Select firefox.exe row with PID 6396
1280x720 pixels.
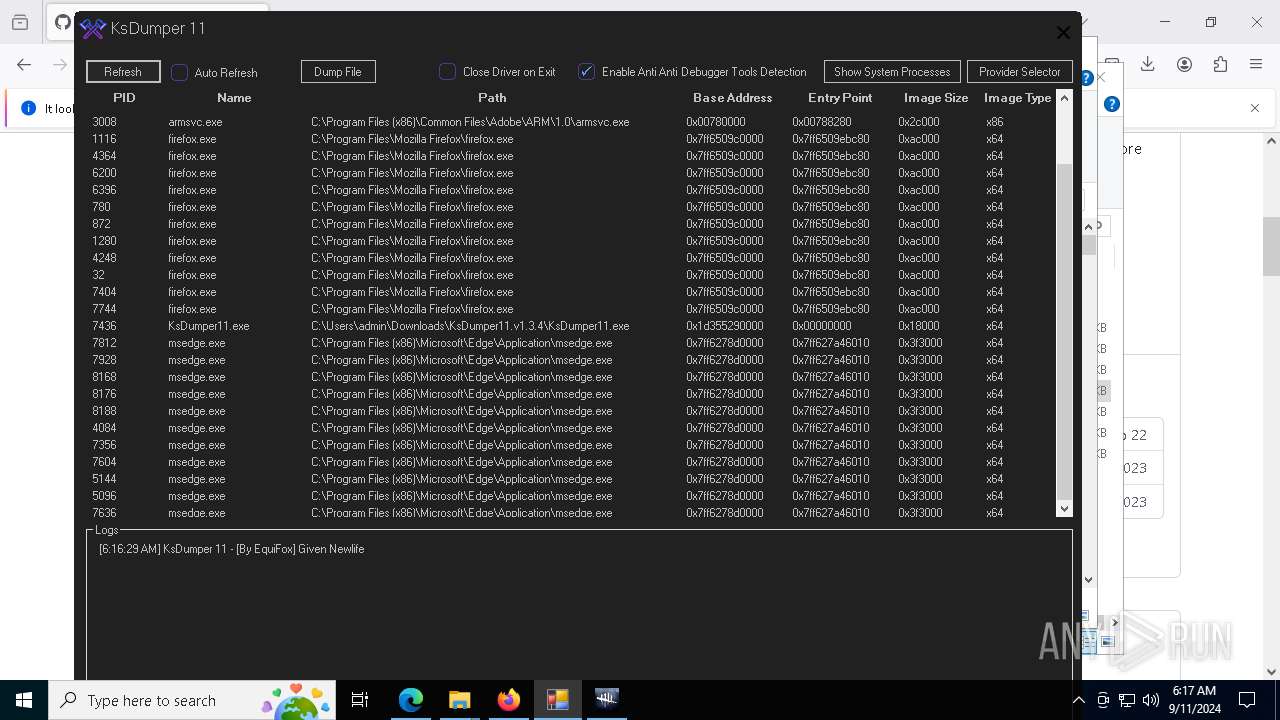tap(570, 190)
